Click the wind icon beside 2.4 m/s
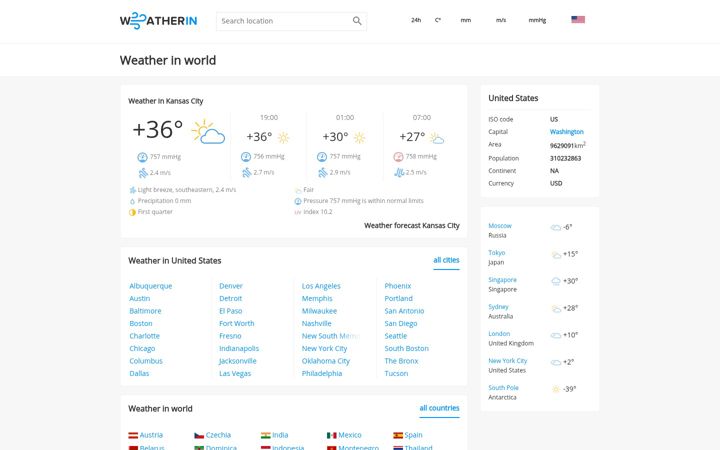Screen dimensions: 720x450 pos(143,173)
